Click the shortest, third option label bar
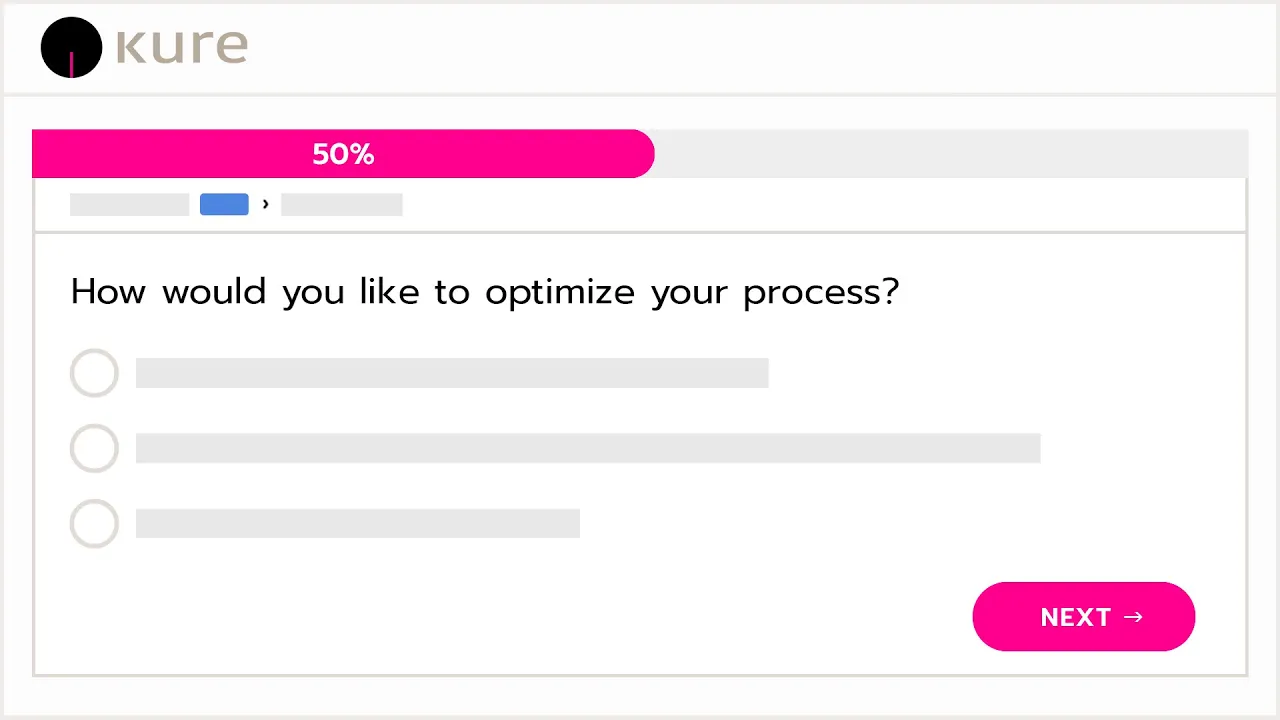This screenshot has height=720, width=1280. click(357, 523)
